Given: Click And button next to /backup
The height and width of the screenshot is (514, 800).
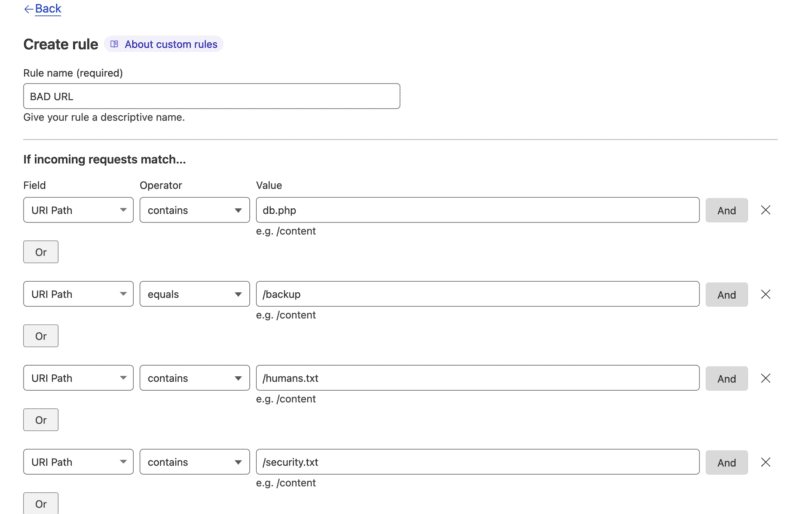Looking at the screenshot, I should point(726,294).
